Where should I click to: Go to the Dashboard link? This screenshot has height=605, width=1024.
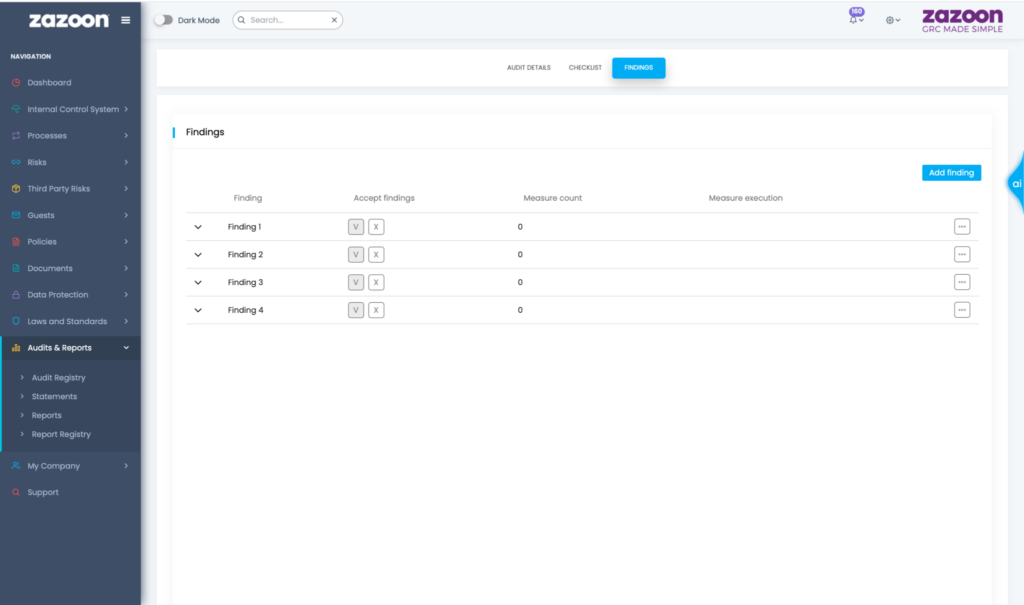[x=50, y=82]
